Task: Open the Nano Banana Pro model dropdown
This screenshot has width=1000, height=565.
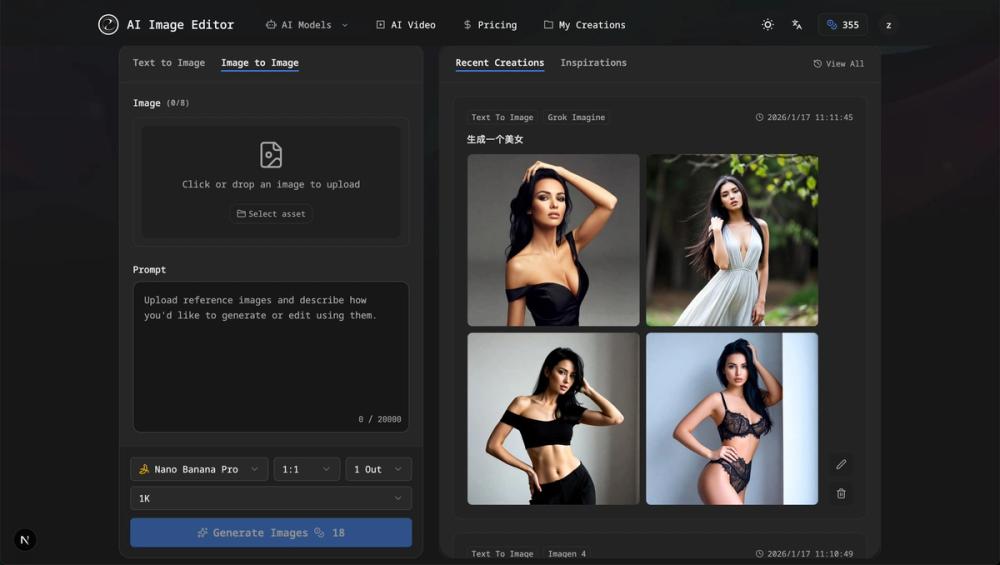Action: [199, 469]
